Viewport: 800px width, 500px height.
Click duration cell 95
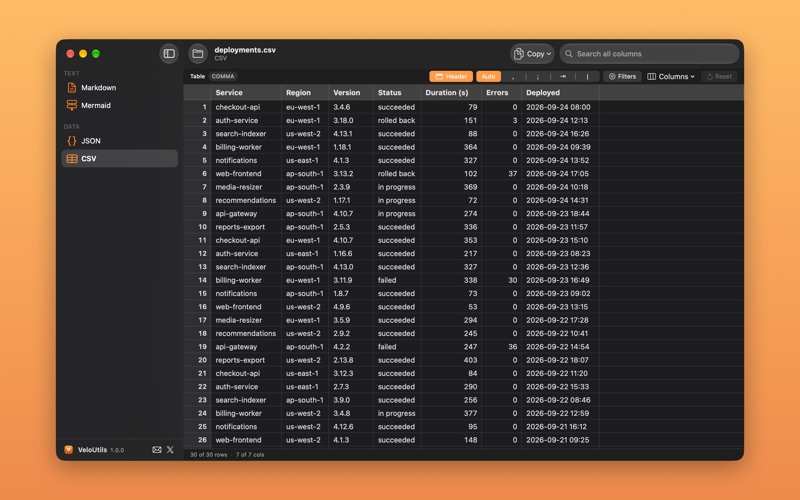[x=451, y=427]
